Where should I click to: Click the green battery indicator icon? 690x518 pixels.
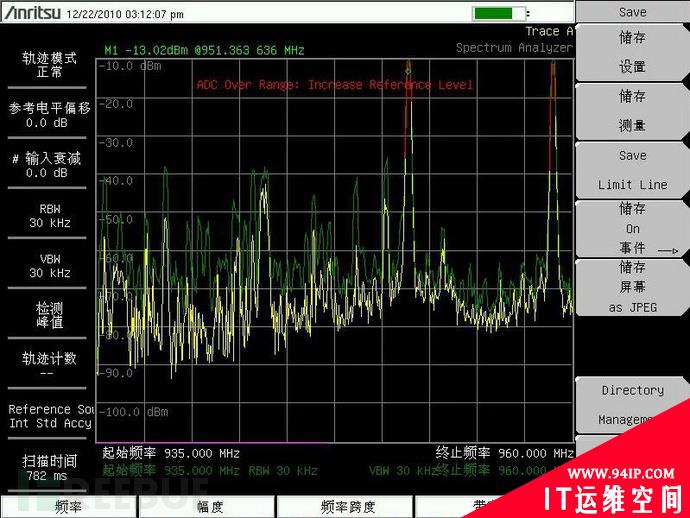(x=499, y=13)
